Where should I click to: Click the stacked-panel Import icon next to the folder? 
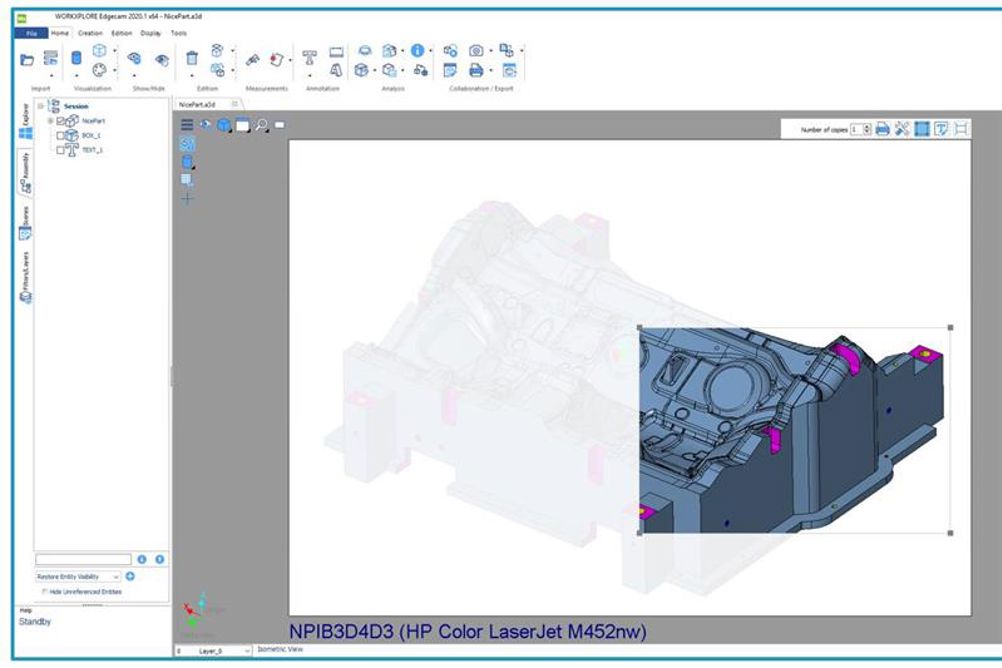coord(50,58)
